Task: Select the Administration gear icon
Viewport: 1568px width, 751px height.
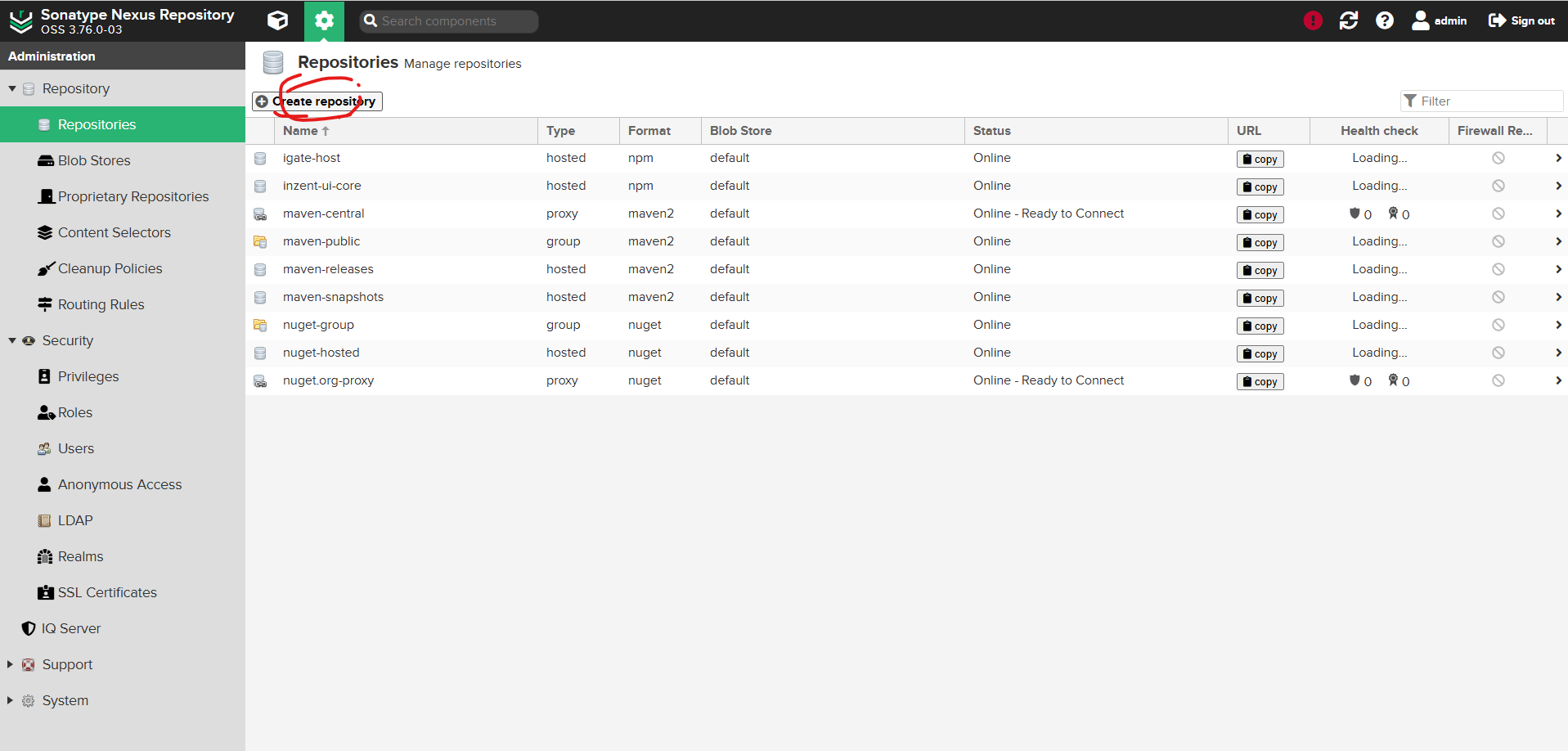Action: click(324, 20)
